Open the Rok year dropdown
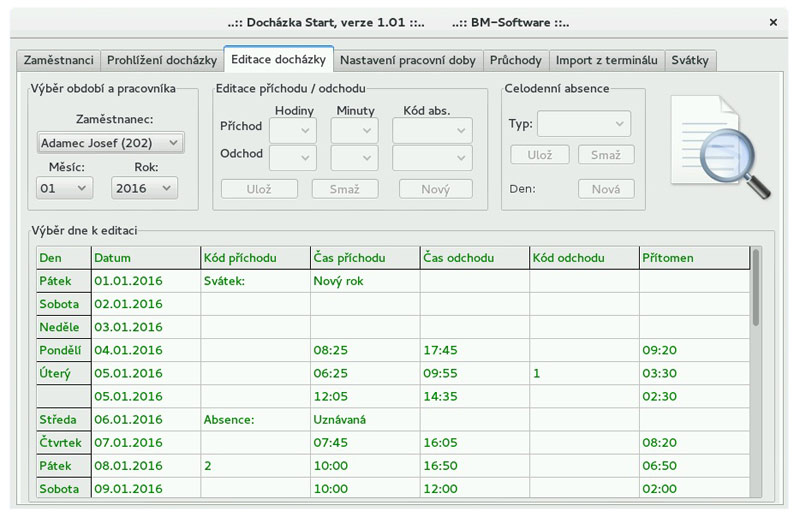The width and height of the screenshot is (800, 517). coord(143,187)
